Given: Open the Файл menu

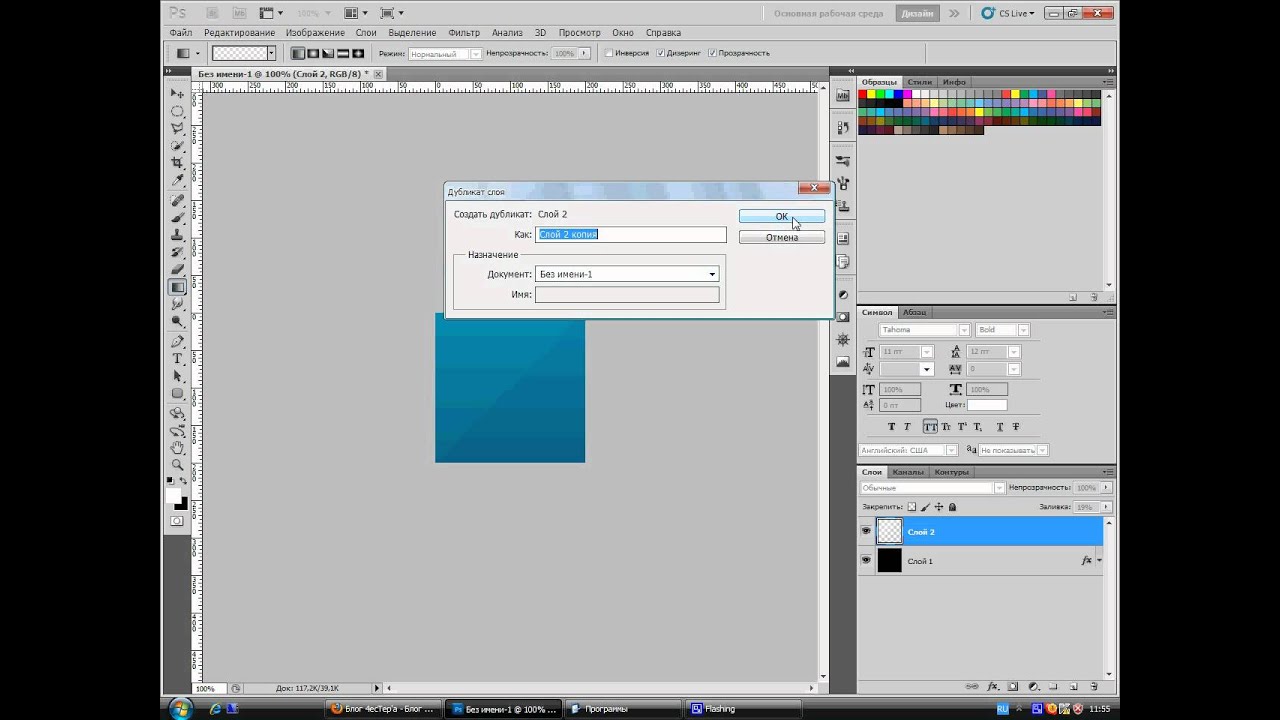Looking at the screenshot, I should [x=181, y=33].
